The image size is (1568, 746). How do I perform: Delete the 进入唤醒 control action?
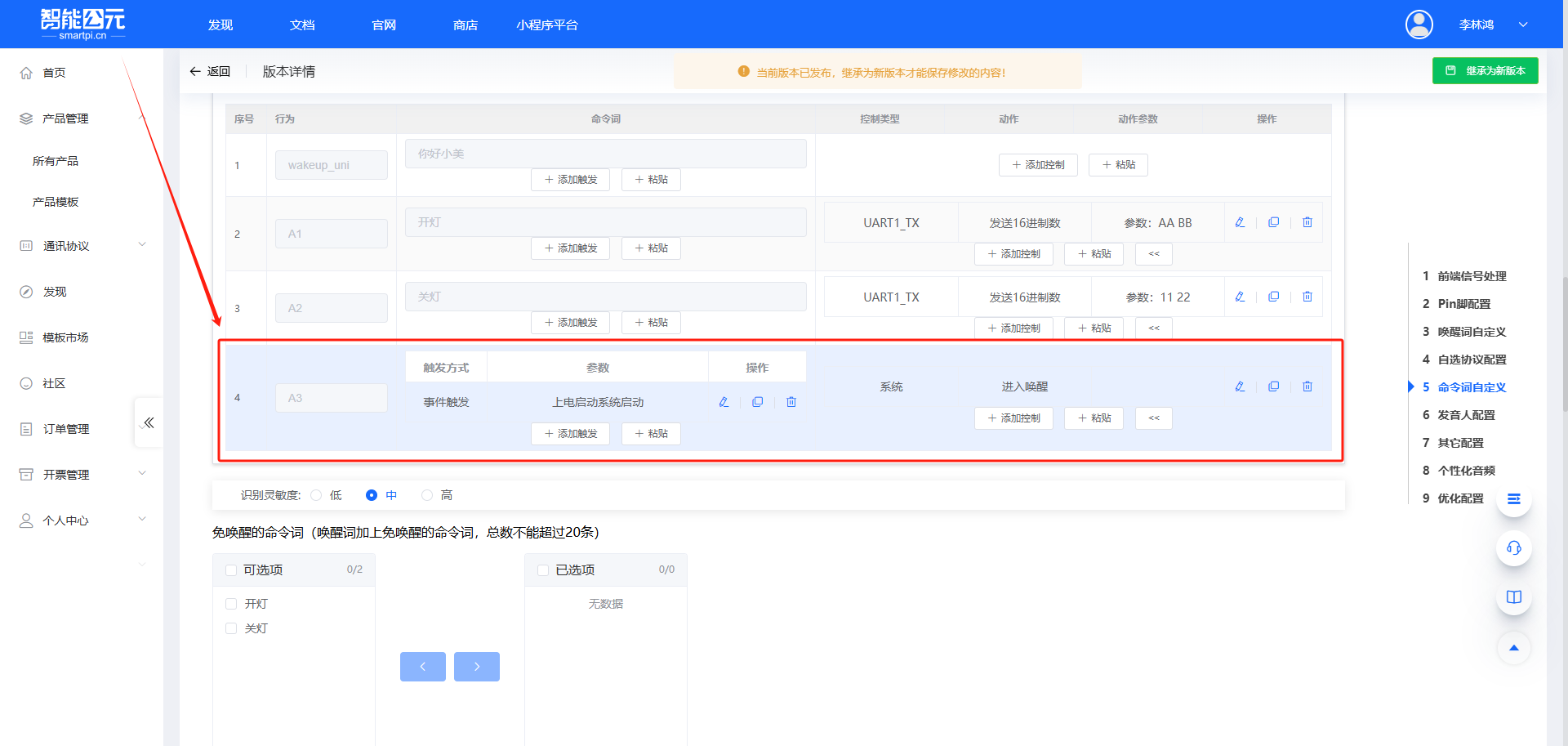(1307, 386)
